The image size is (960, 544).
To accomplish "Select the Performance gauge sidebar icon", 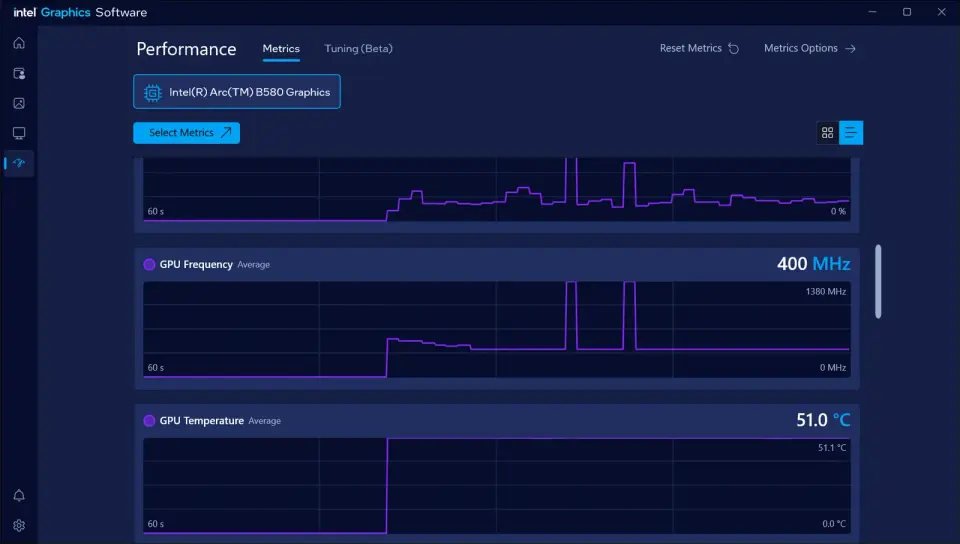I will point(19,163).
